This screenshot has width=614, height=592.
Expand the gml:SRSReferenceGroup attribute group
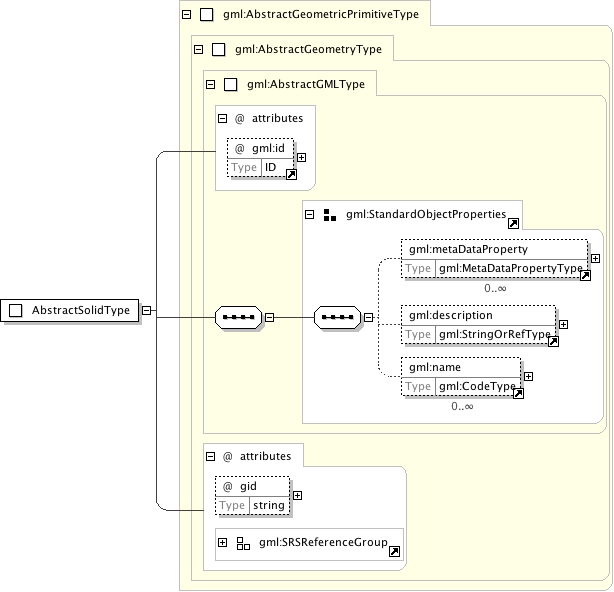(222, 542)
